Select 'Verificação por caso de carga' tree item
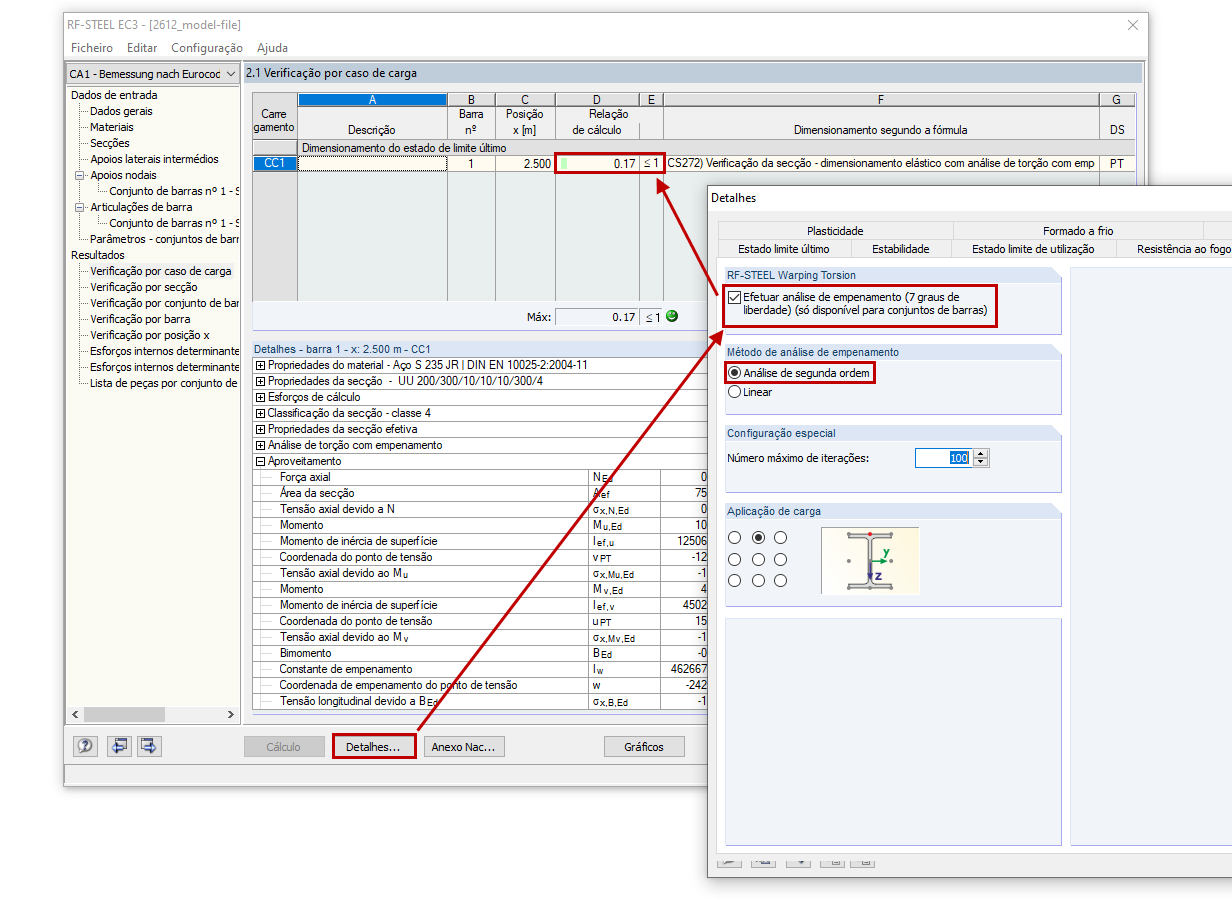Image resolution: width=1232 pixels, height=900 pixels. [x=160, y=271]
